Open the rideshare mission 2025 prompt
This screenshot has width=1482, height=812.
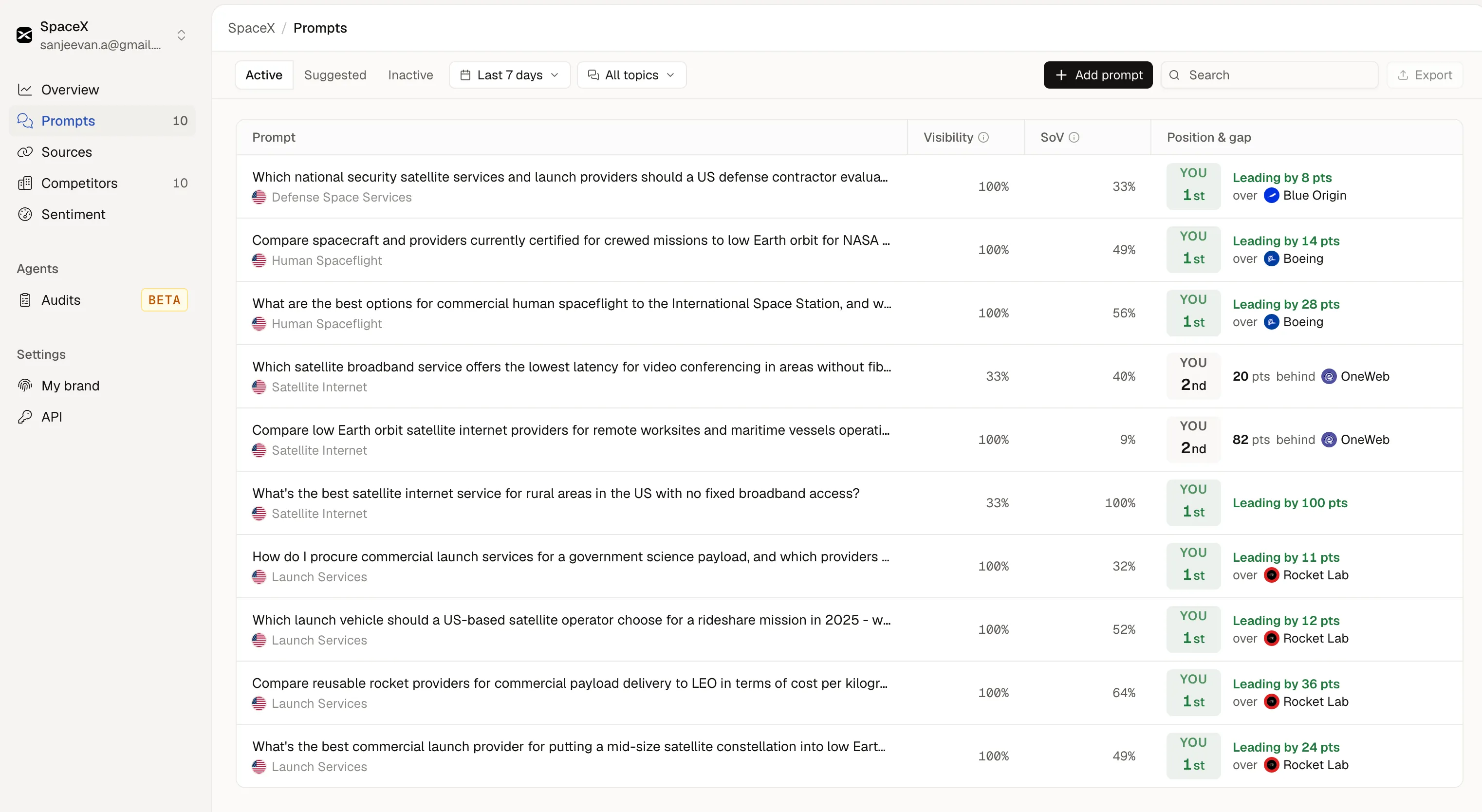571,619
